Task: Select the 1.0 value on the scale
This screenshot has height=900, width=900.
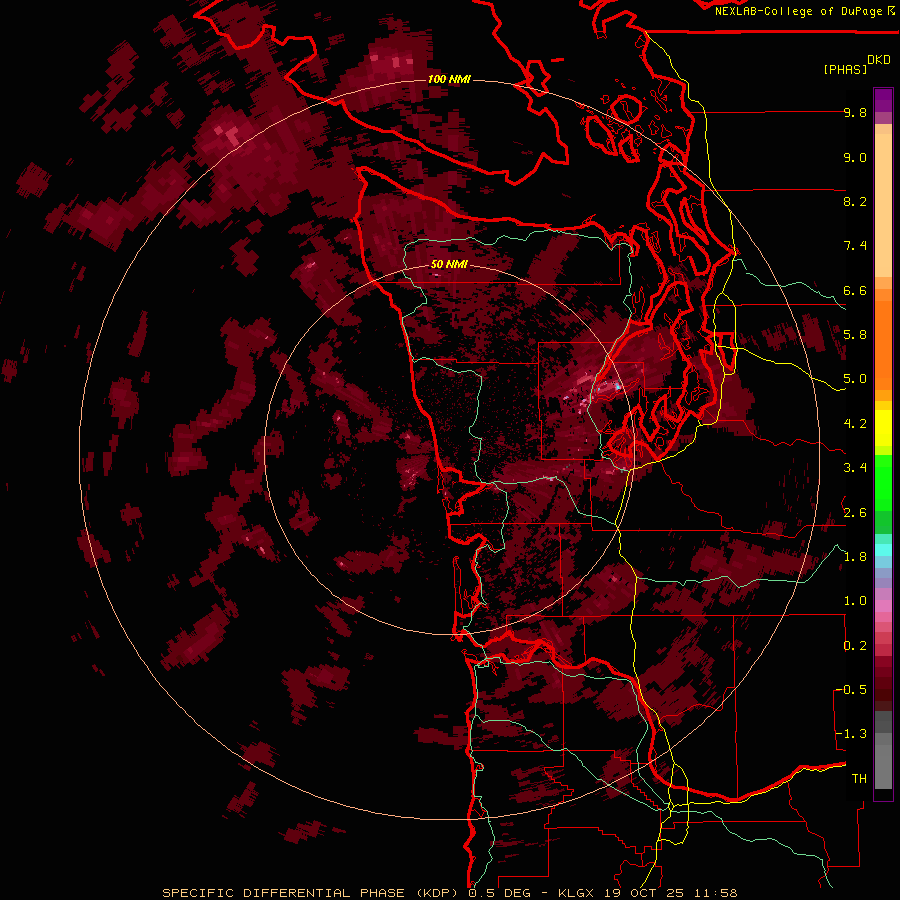Action: coord(855,601)
